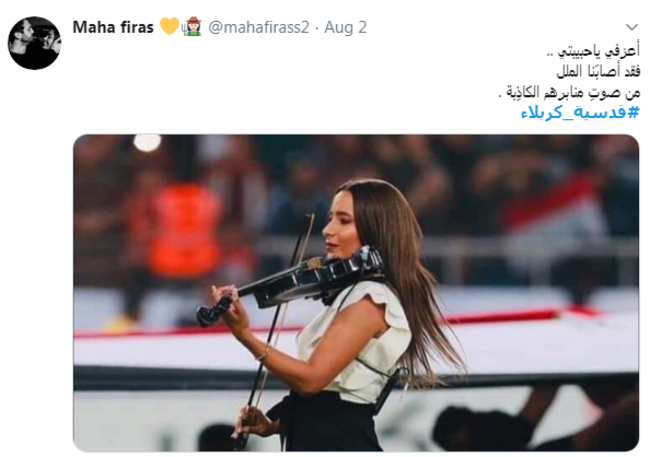The image size is (650, 457).
Task: Open the Aug 2 tweet timestamp
Action: [x=345, y=27]
